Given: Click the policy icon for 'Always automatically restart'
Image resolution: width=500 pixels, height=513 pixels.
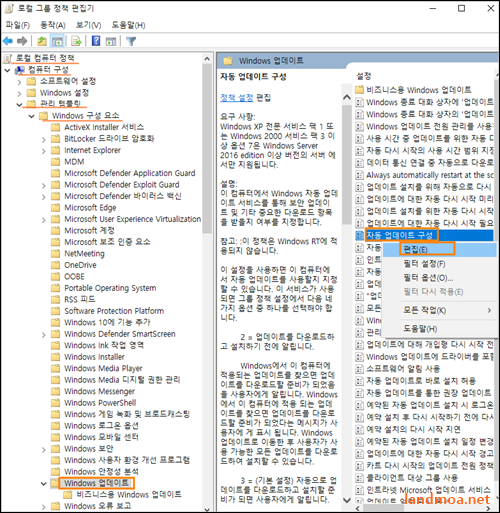Looking at the screenshot, I should (x=359, y=175).
